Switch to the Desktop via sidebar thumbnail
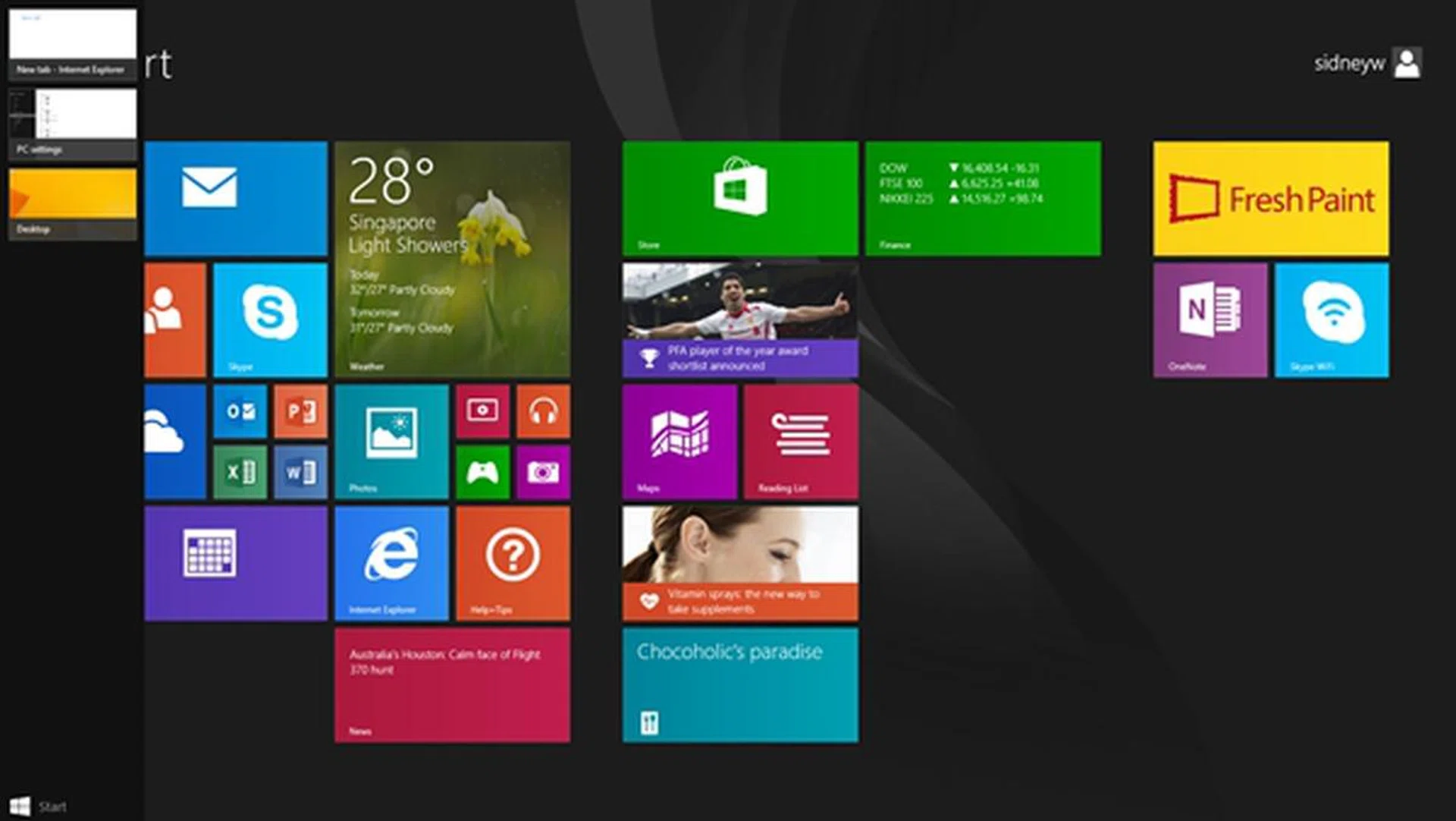Image resolution: width=1456 pixels, height=821 pixels. (72, 201)
